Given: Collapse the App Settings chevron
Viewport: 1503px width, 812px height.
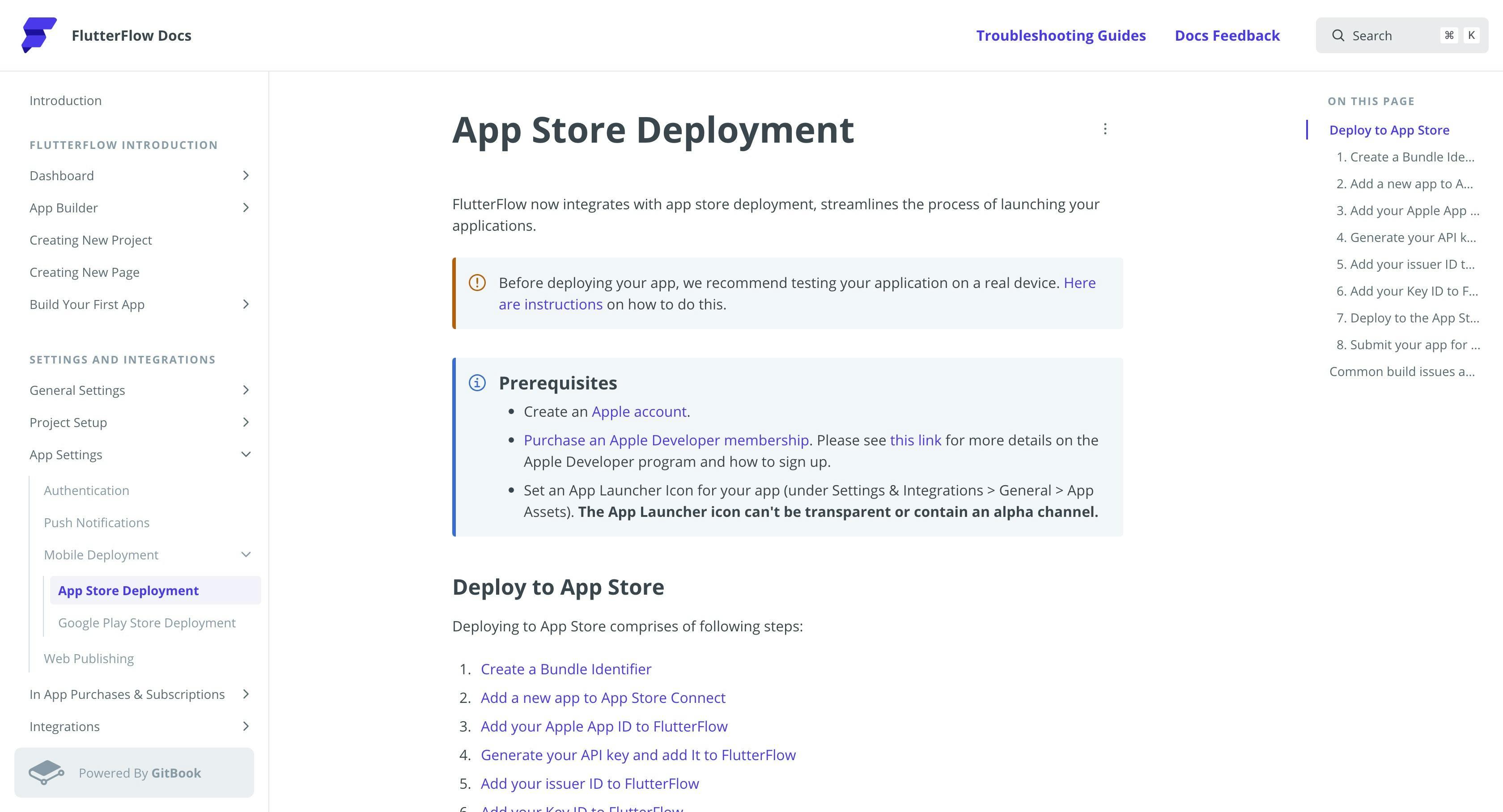Looking at the screenshot, I should pos(246,454).
